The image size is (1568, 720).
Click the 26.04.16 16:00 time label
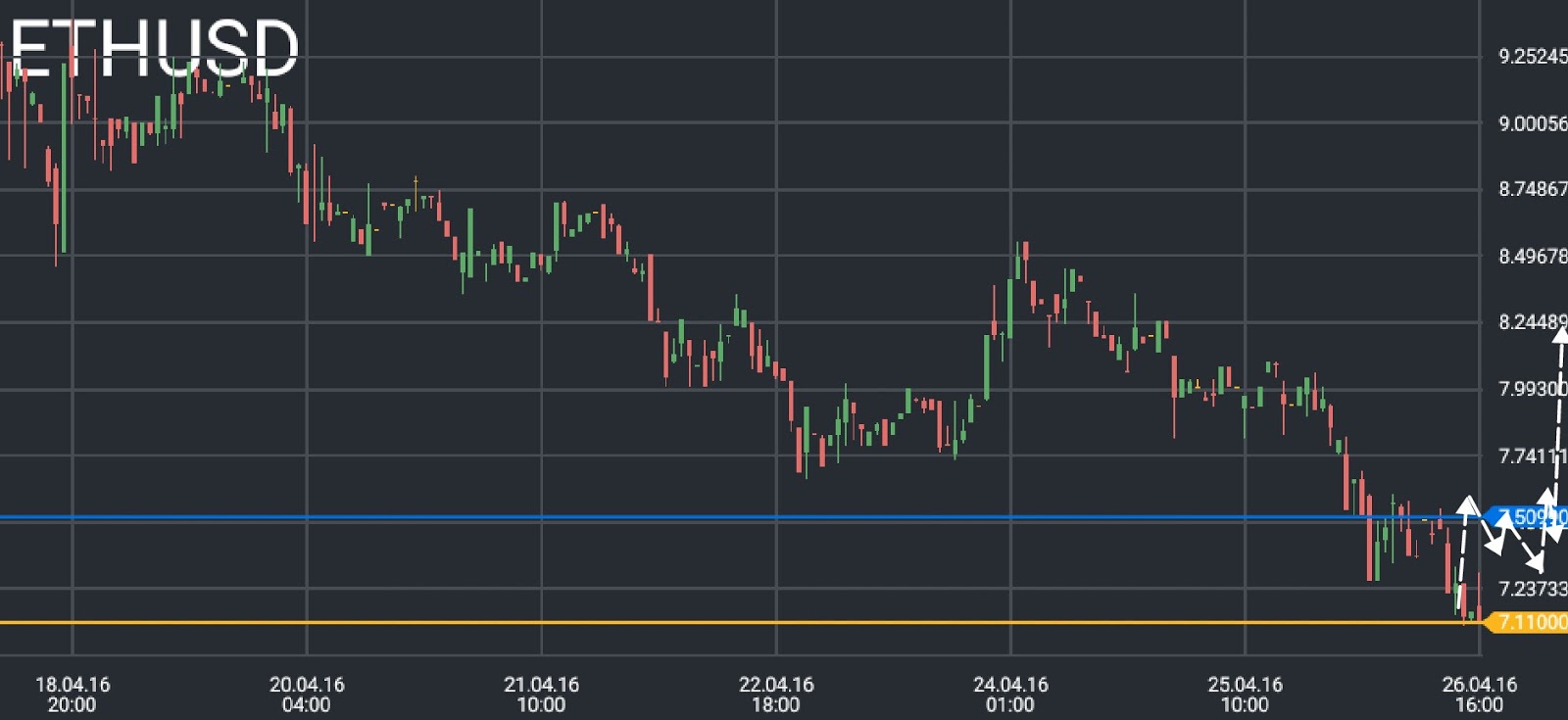1479,695
